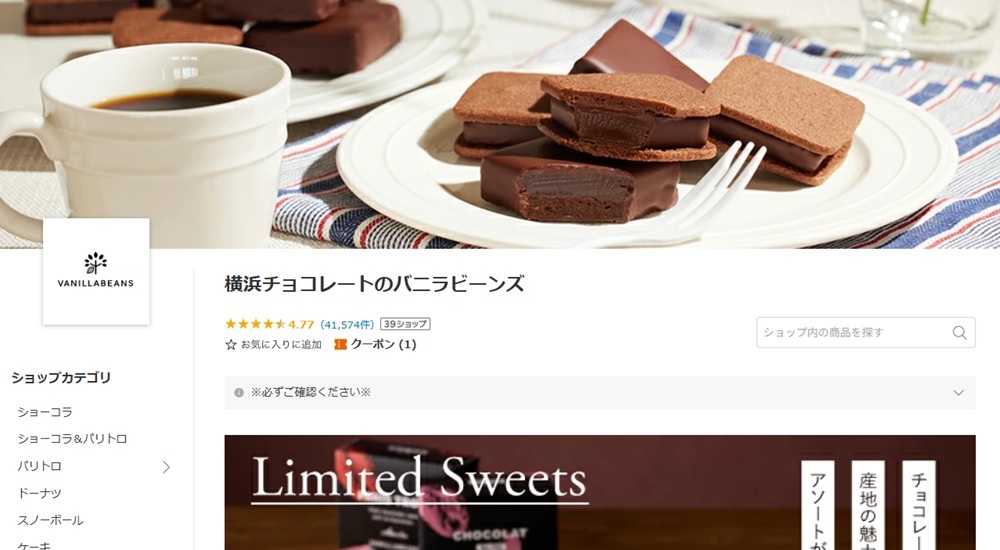Click the star rating 4.77

[270, 324]
